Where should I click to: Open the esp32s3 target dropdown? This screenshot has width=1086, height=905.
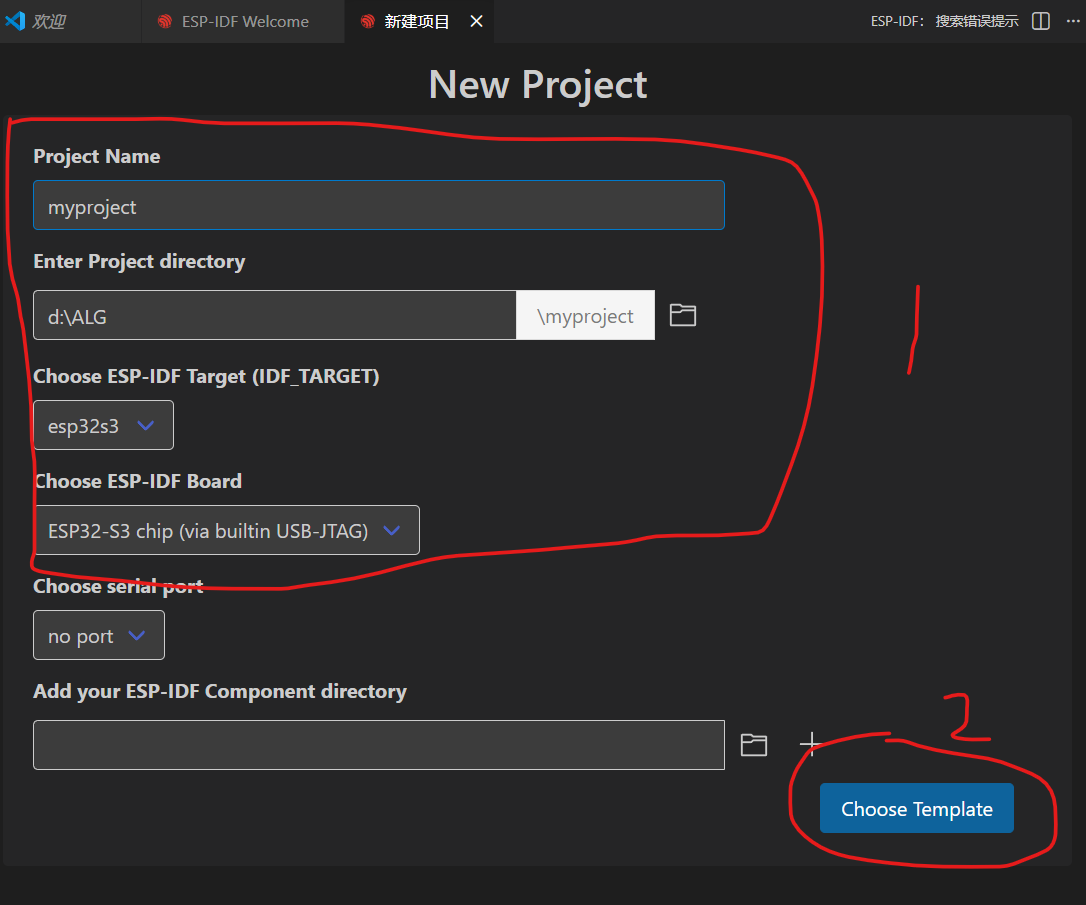(103, 425)
